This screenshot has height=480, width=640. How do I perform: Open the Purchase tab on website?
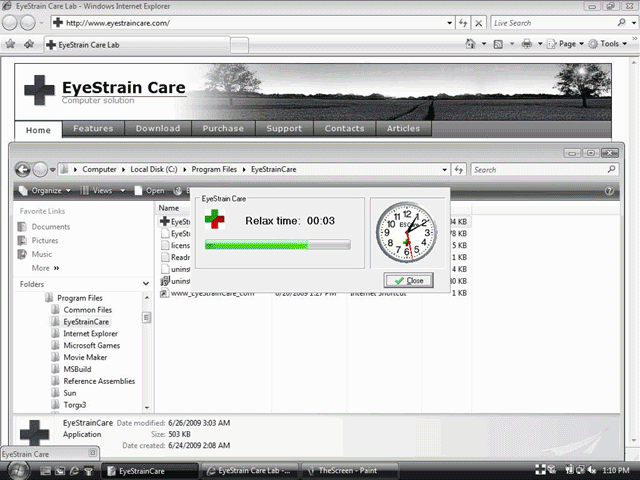(x=223, y=129)
